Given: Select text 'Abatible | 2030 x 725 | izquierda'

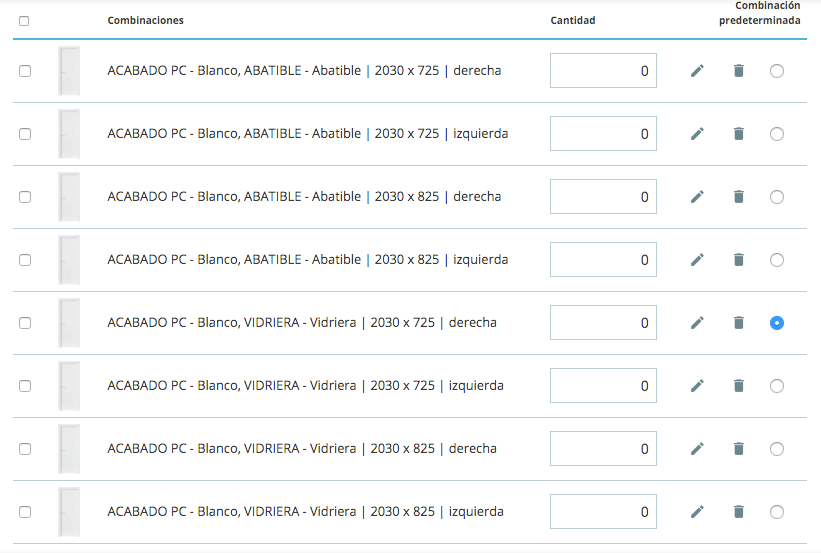Looking at the screenshot, I should tap(410, 134).
